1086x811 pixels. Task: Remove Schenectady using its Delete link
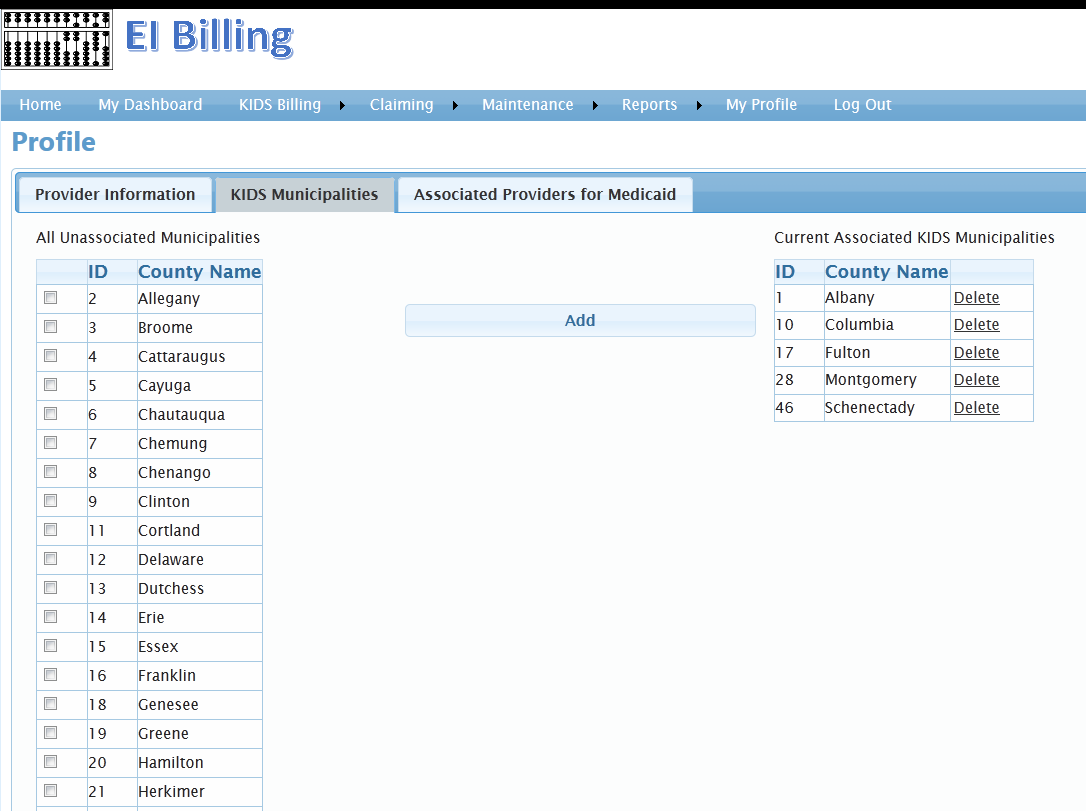(977, 407)
